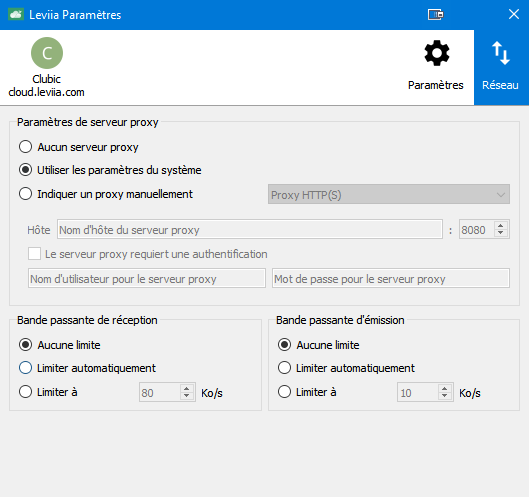Select Limiter à for émission bandwidth
This screenshot has width=529, height=497.
point(307,392)
